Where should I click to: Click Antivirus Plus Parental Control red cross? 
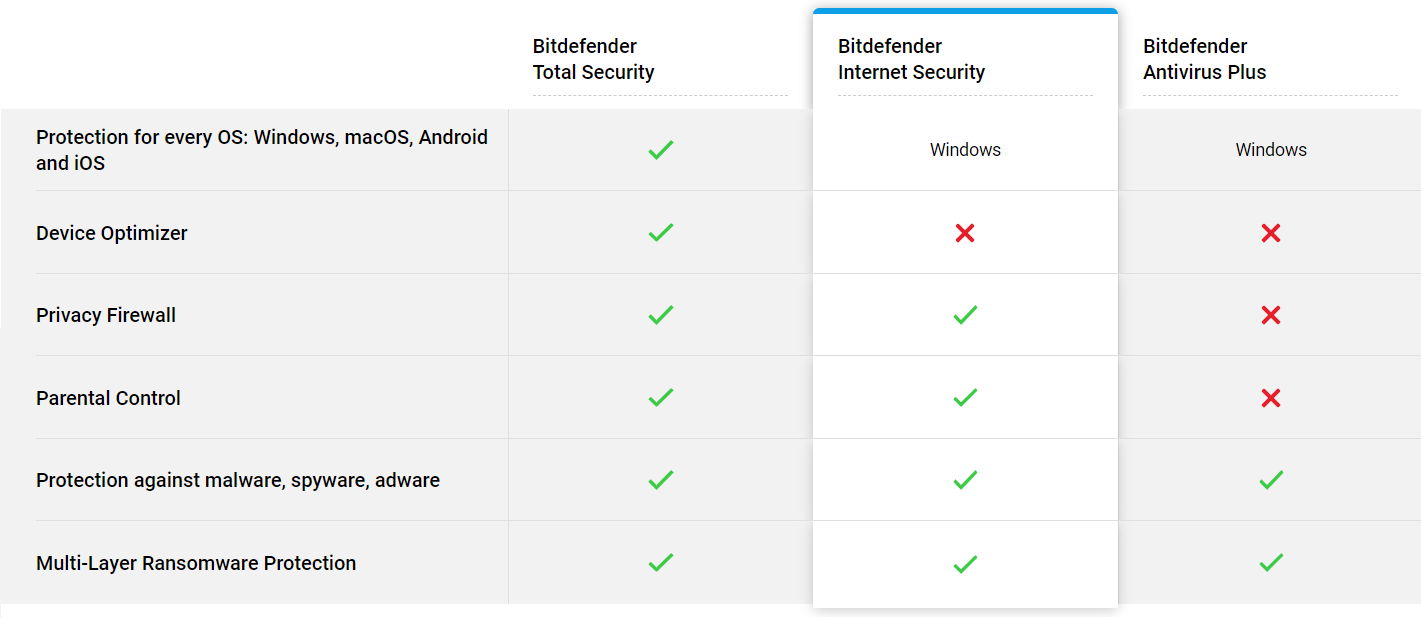[1271, 398]
